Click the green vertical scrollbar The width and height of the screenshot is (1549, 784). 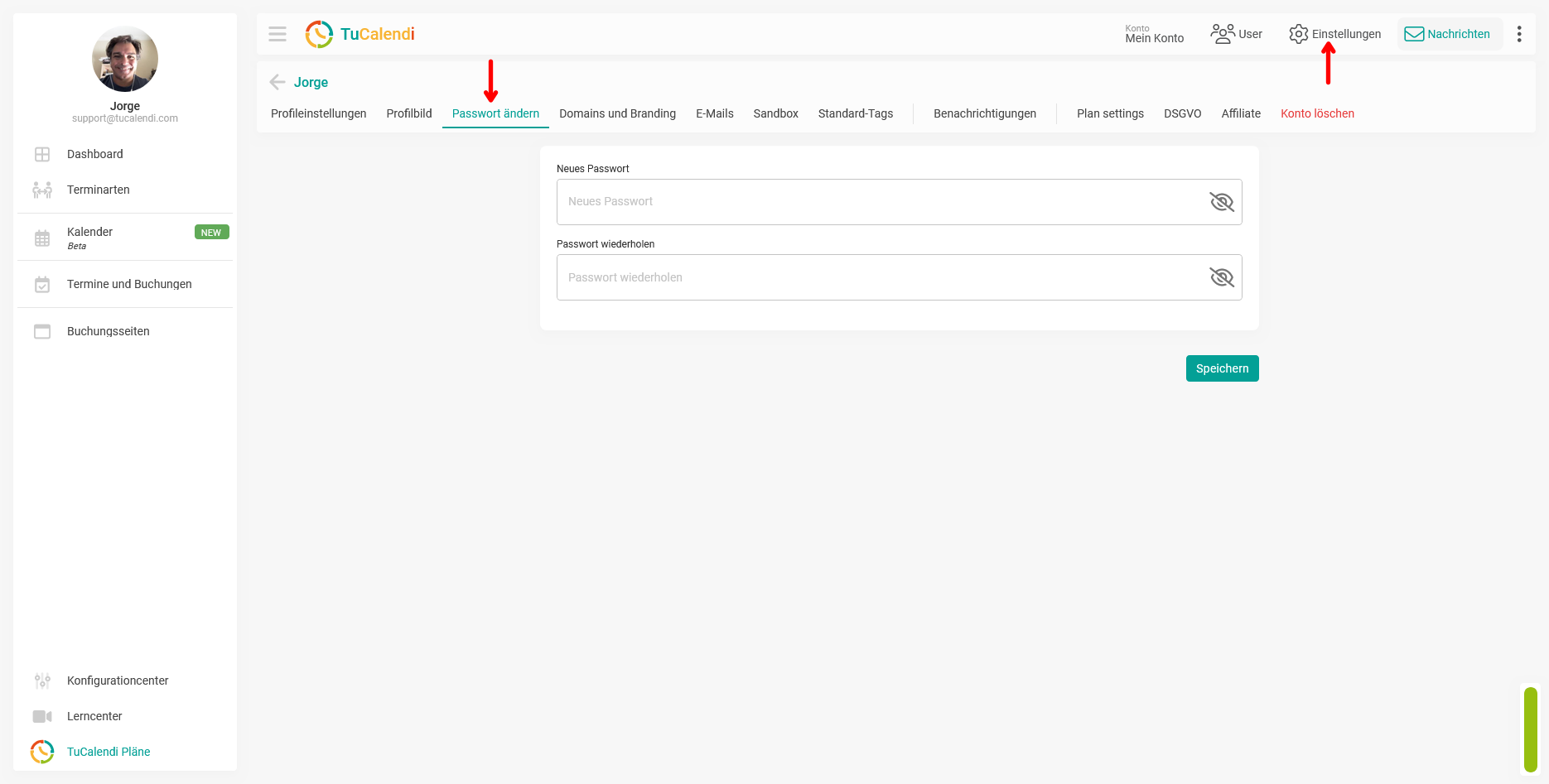[1531, 729]
